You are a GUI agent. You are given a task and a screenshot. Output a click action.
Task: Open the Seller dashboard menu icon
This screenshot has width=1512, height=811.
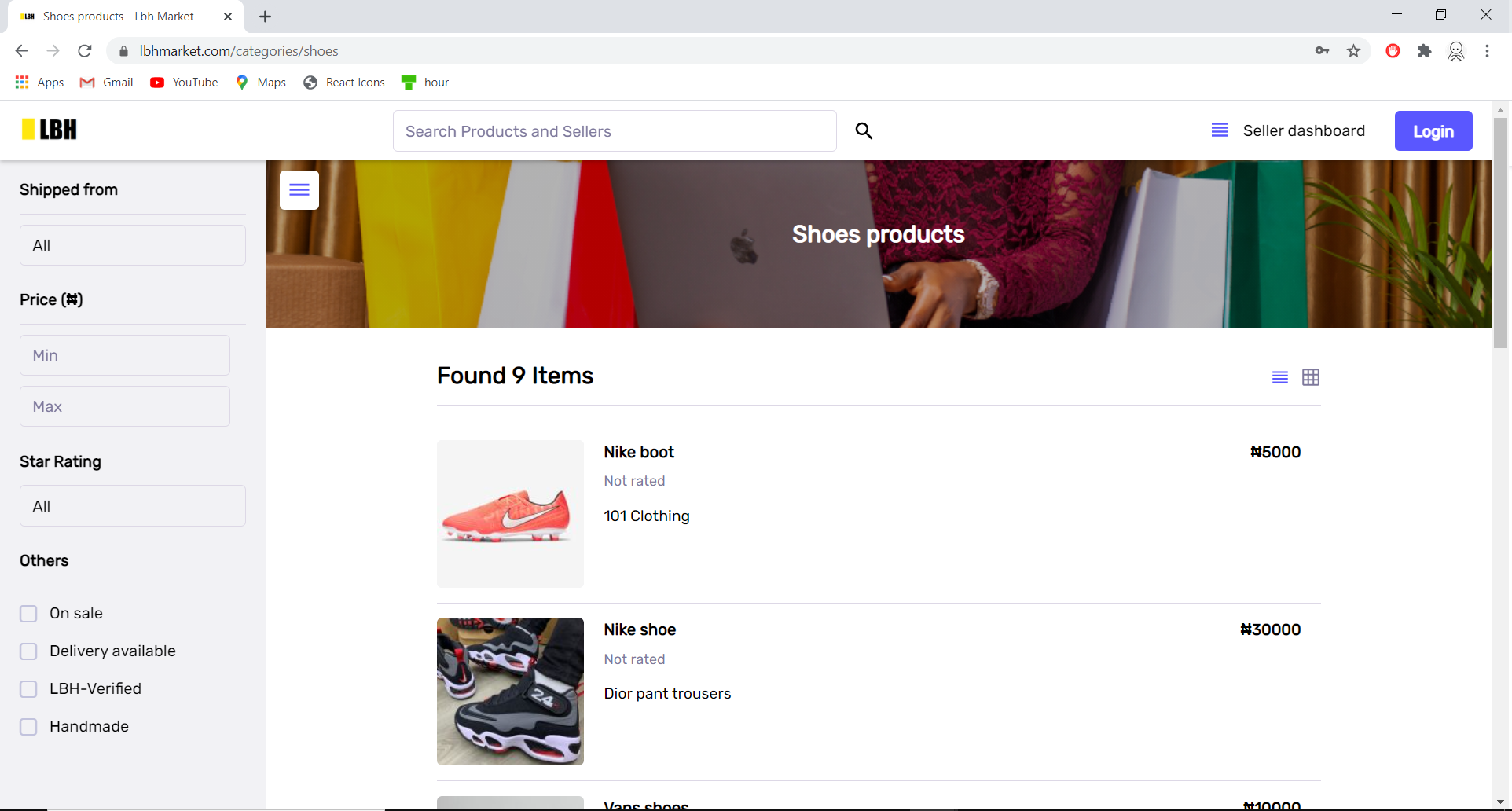point(1219,130)
